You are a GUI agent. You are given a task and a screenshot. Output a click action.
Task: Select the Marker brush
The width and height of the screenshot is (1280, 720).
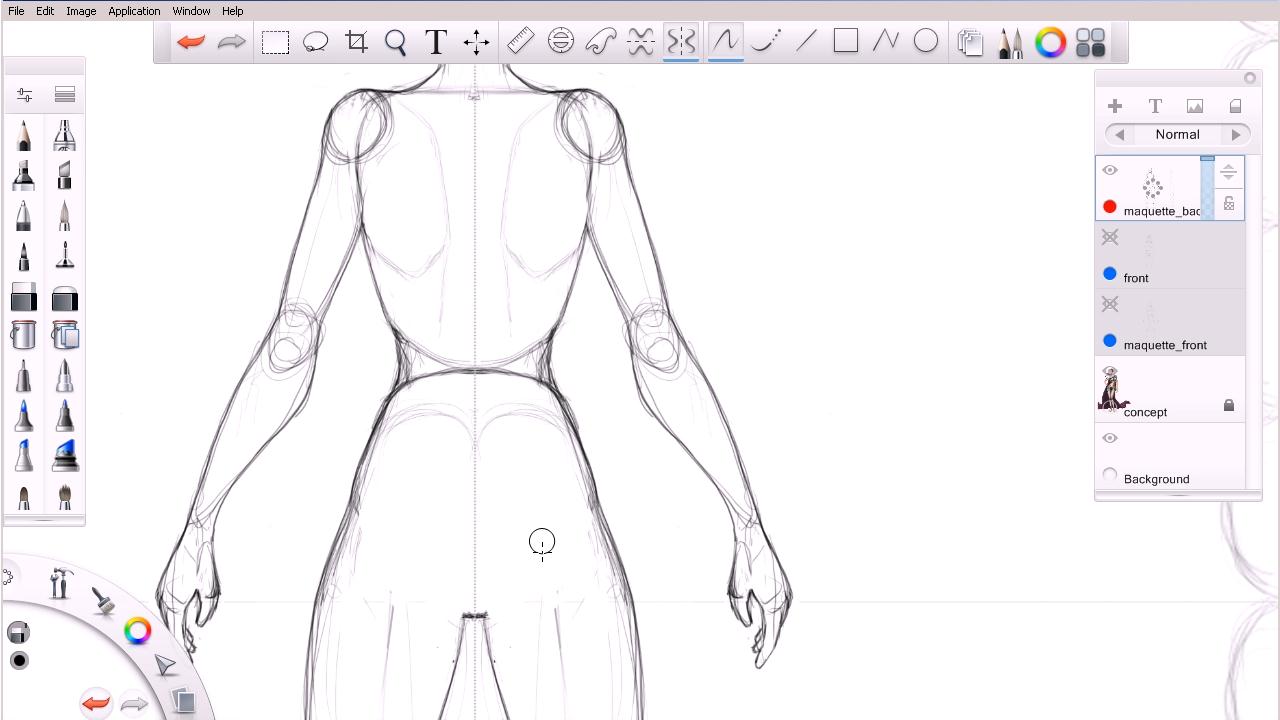[24, 176]
